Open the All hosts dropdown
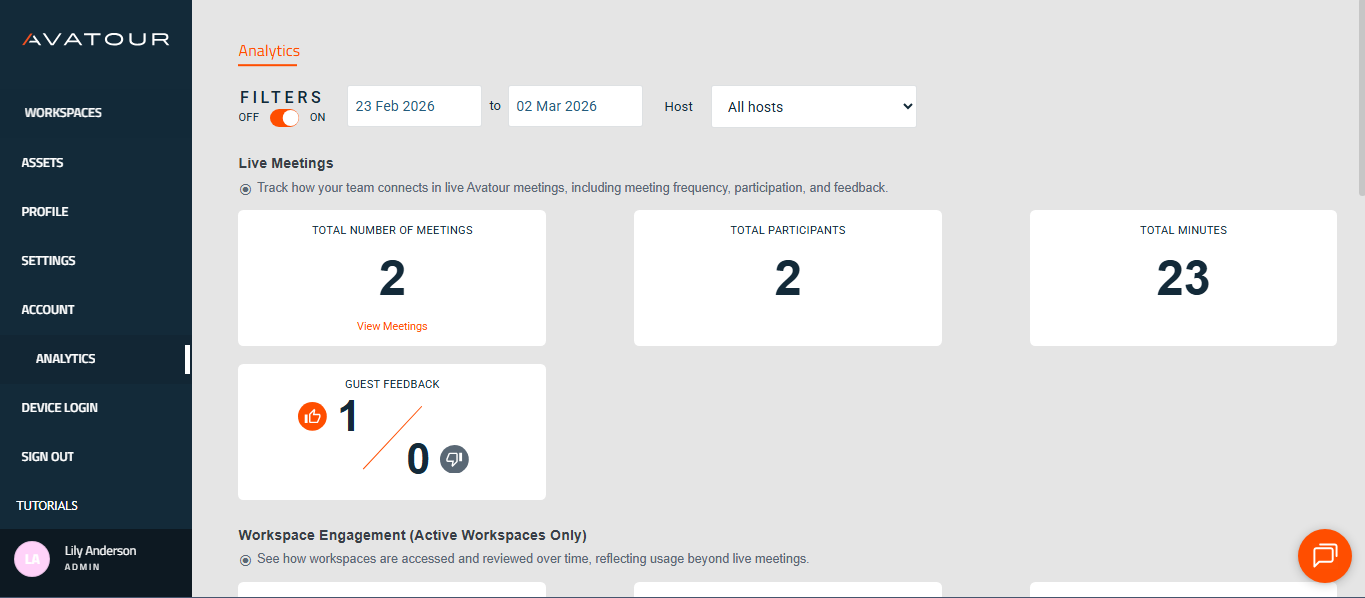The image size is (1365, 598). pos(813,106)
